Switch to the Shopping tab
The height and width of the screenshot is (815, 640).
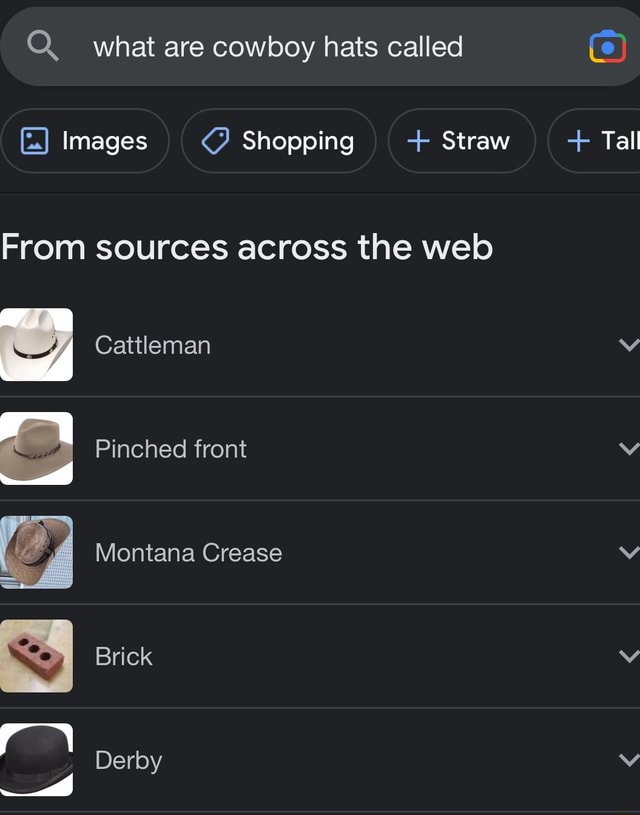coord(278,141)
